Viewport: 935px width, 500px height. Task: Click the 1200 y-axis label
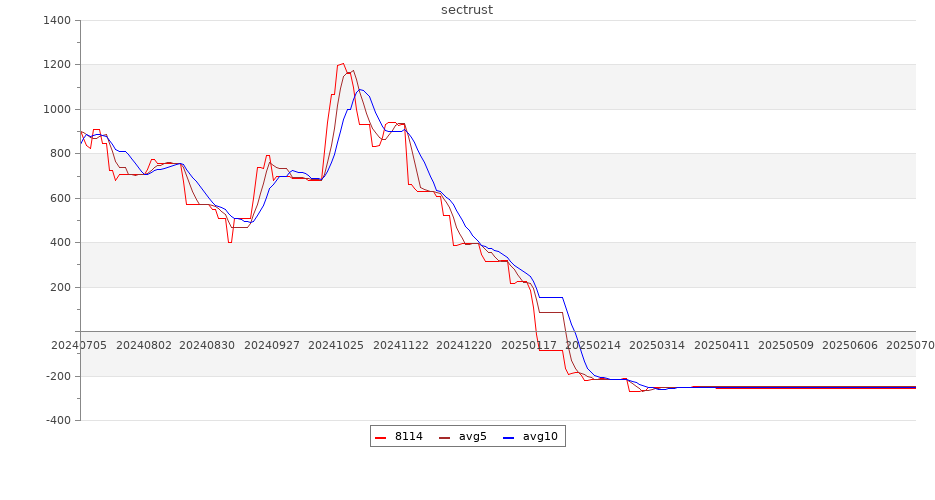click(x=57, y=64)
